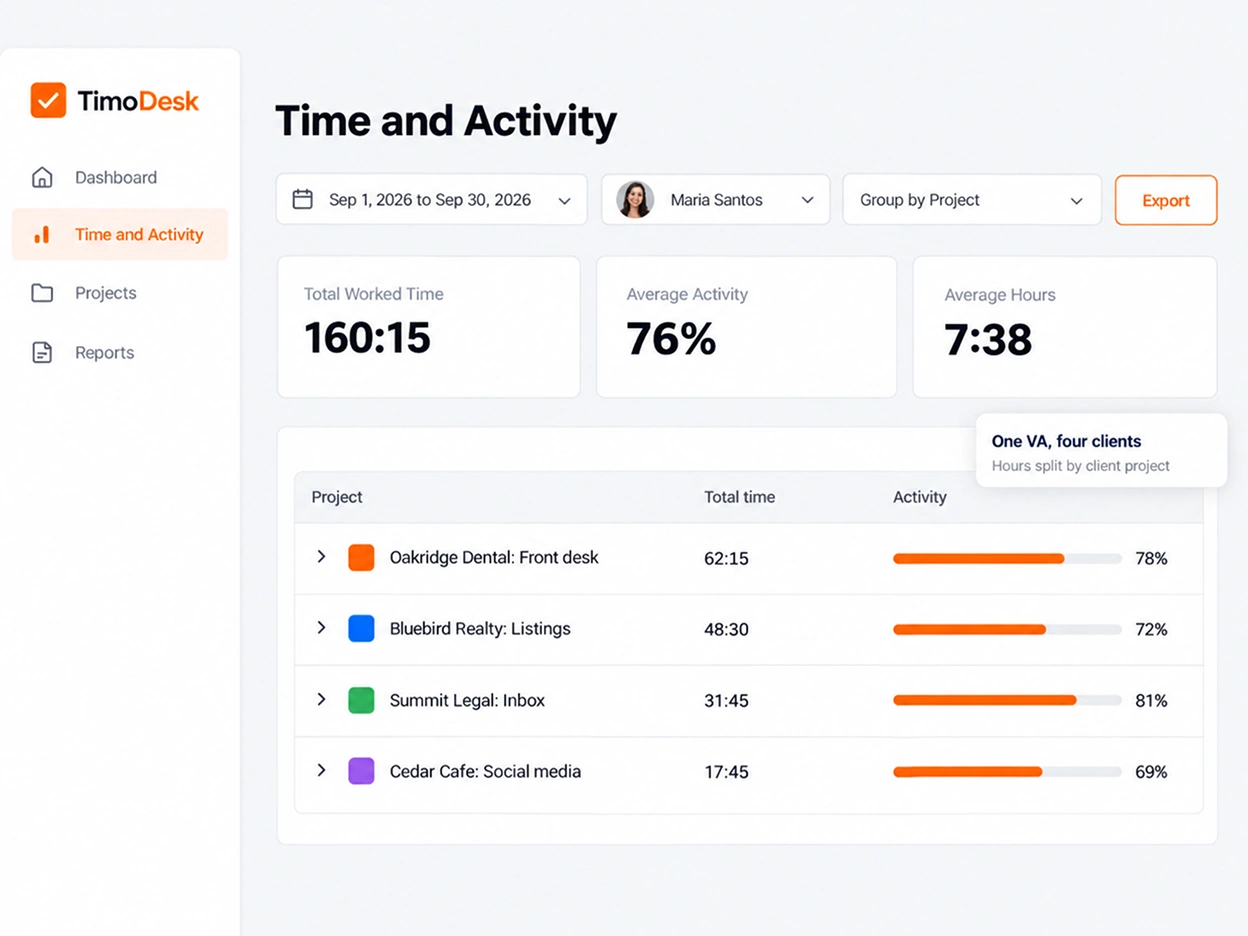The image size is (1248, 936).
Task: Click the Bluebird Realty 72% activity bar
Action: [x=1007, y=629]
